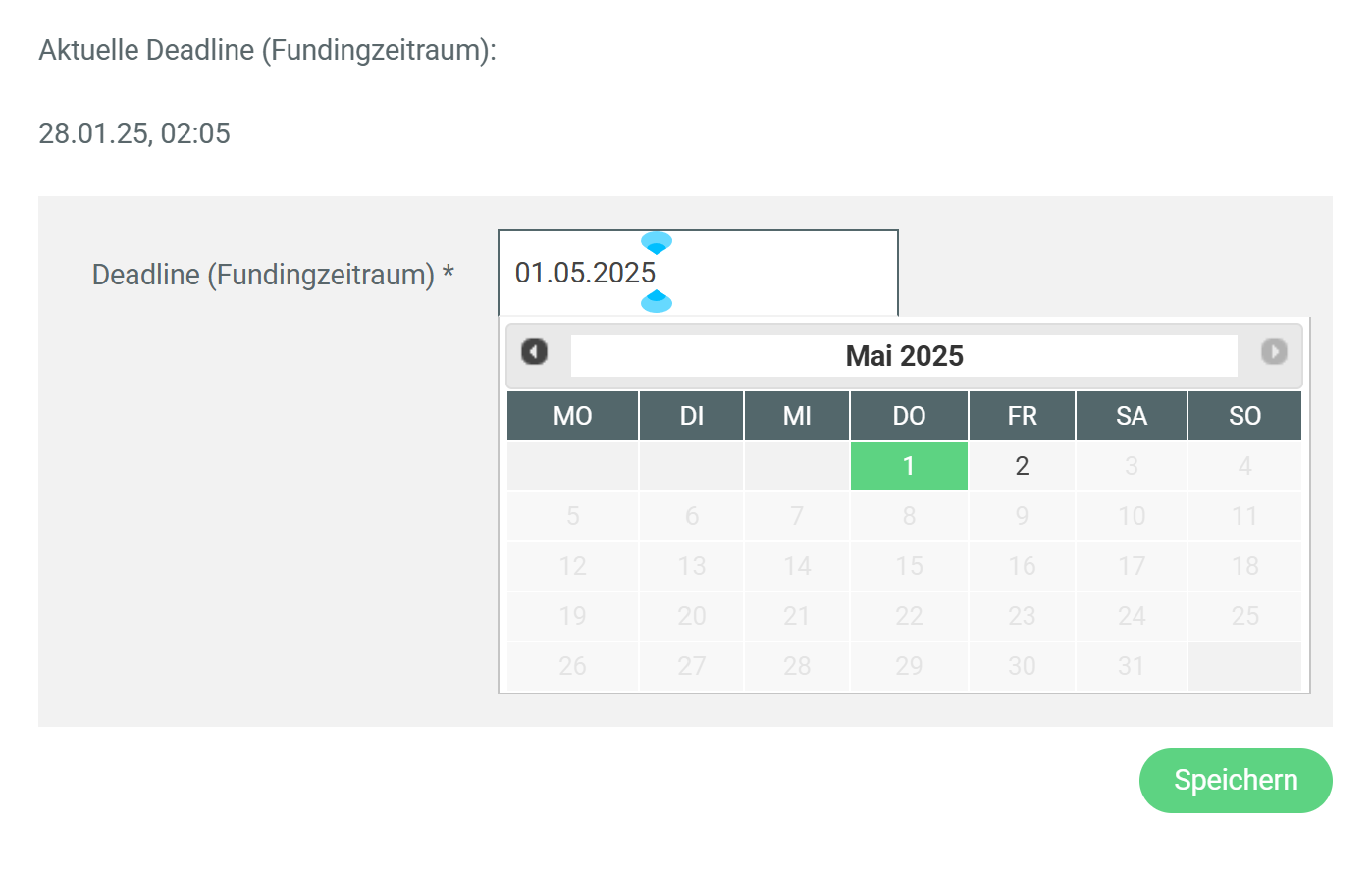The image size is (1372, 873).
Task: Click the SA weekday column header
Action: 1132,416
